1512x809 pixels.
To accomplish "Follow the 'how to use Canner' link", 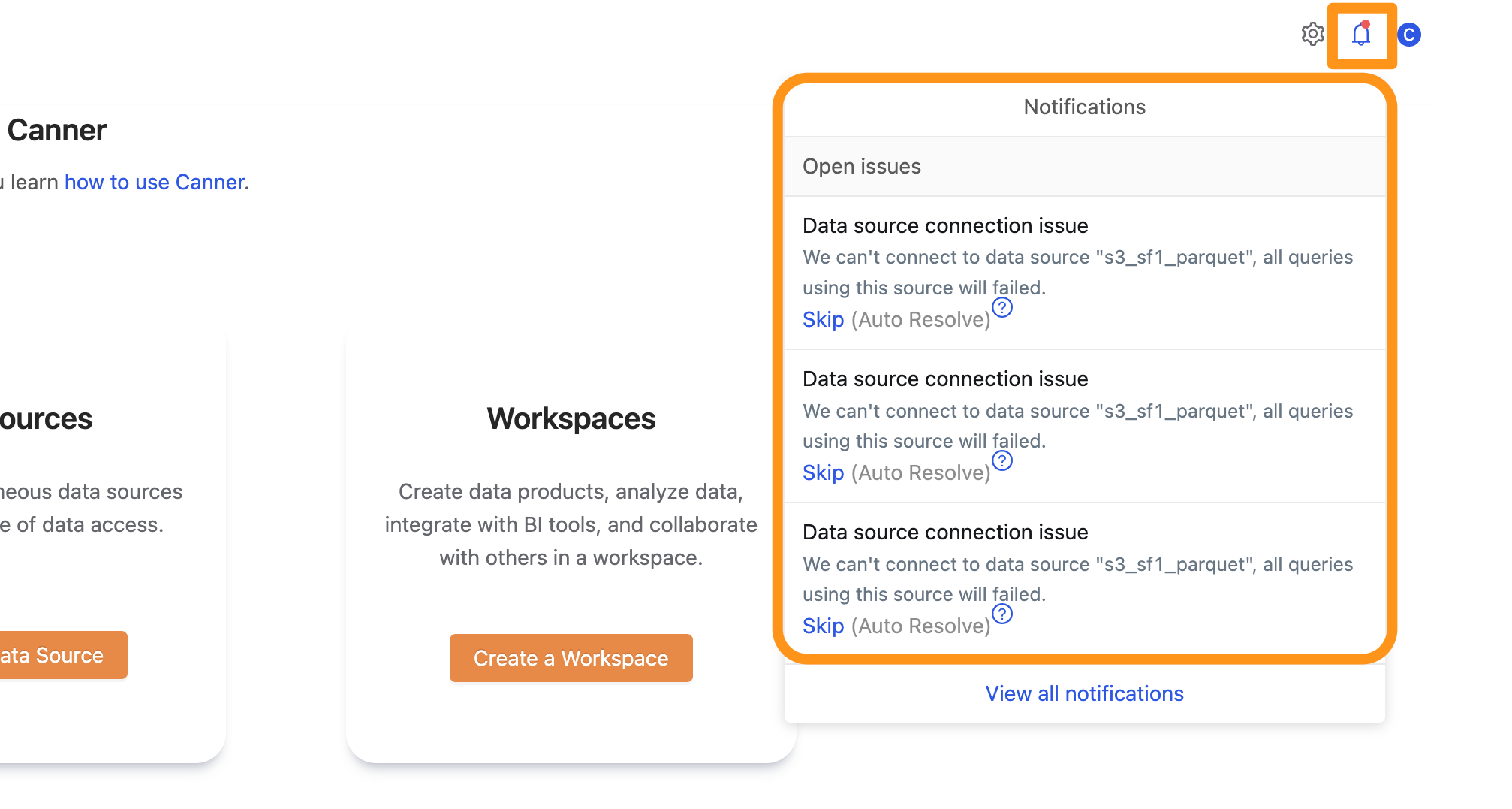I will click(154, 182).
